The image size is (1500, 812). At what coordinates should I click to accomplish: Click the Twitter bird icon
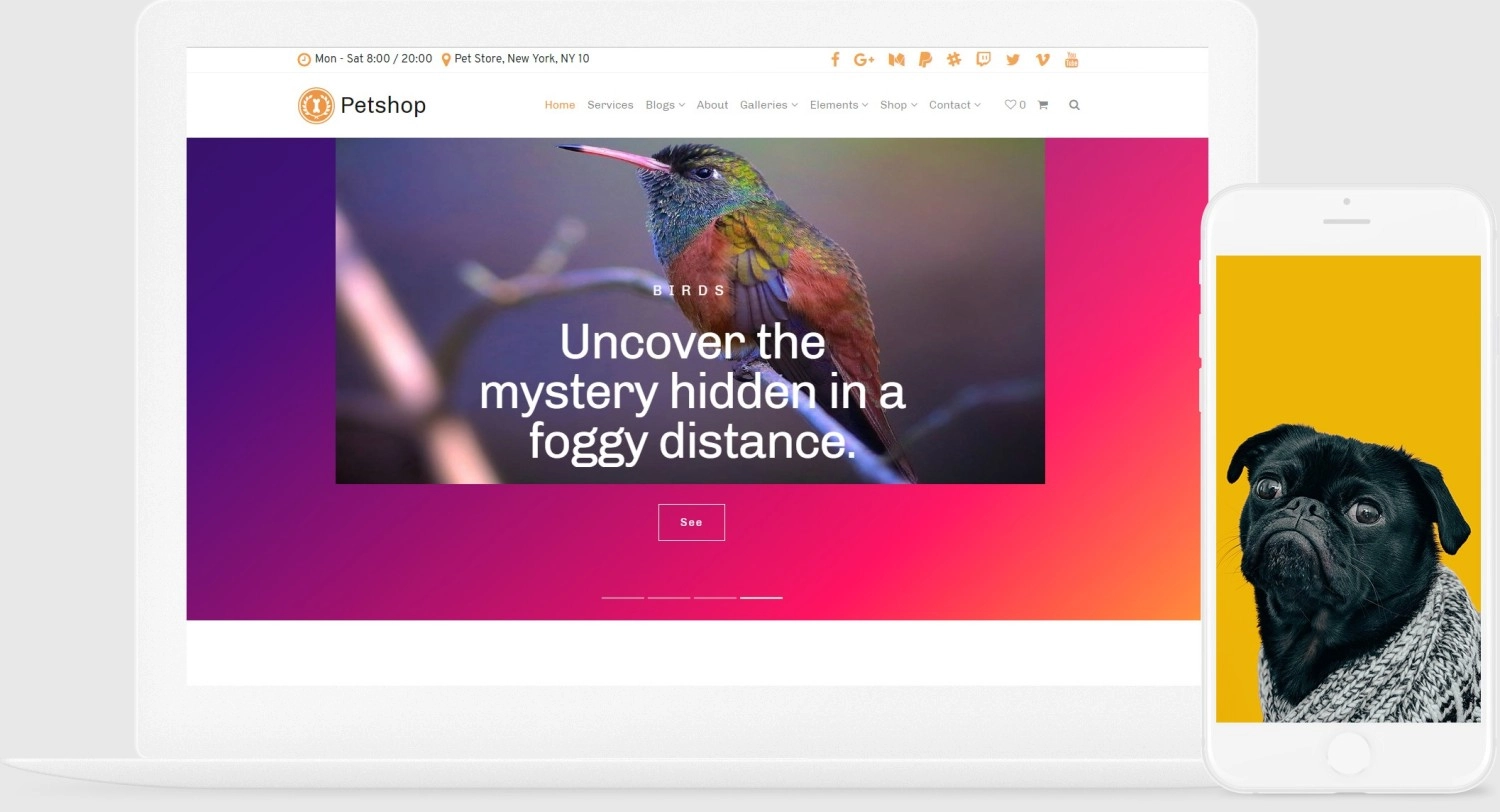[1013, 60]
